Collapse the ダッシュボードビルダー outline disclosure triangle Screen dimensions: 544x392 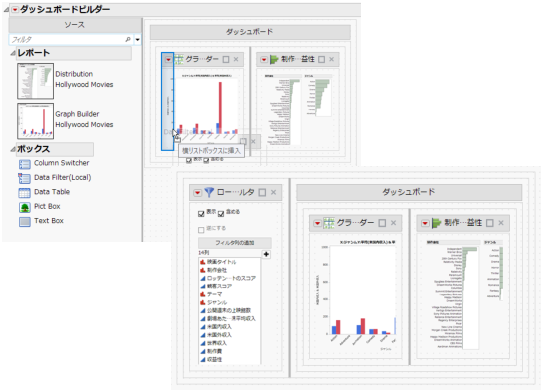(7, 10)
